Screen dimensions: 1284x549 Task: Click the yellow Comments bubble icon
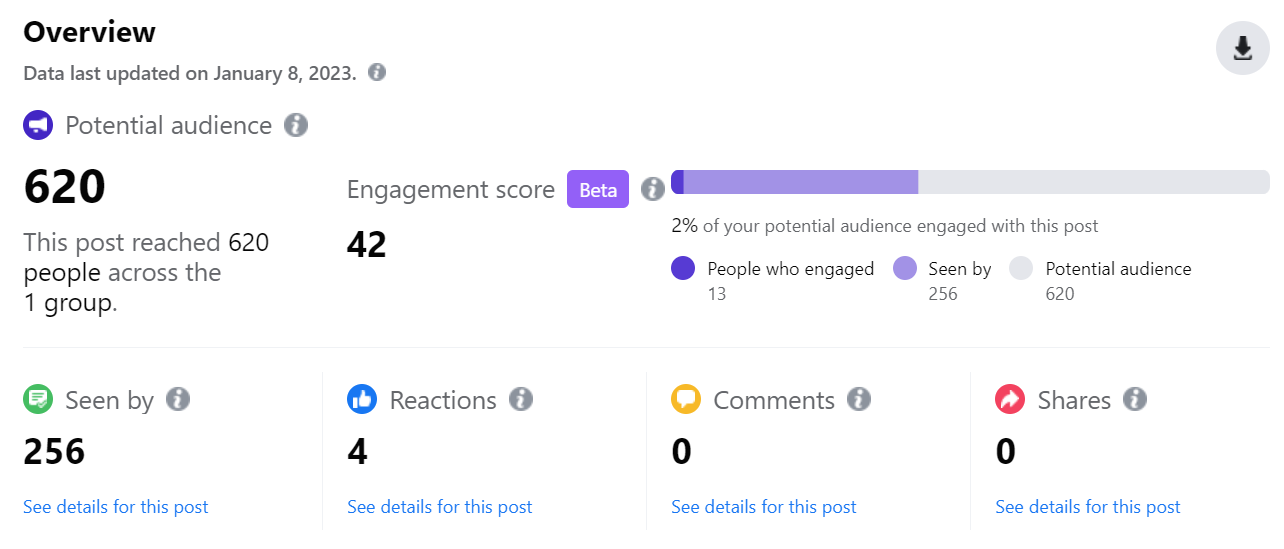coord(686,400)
